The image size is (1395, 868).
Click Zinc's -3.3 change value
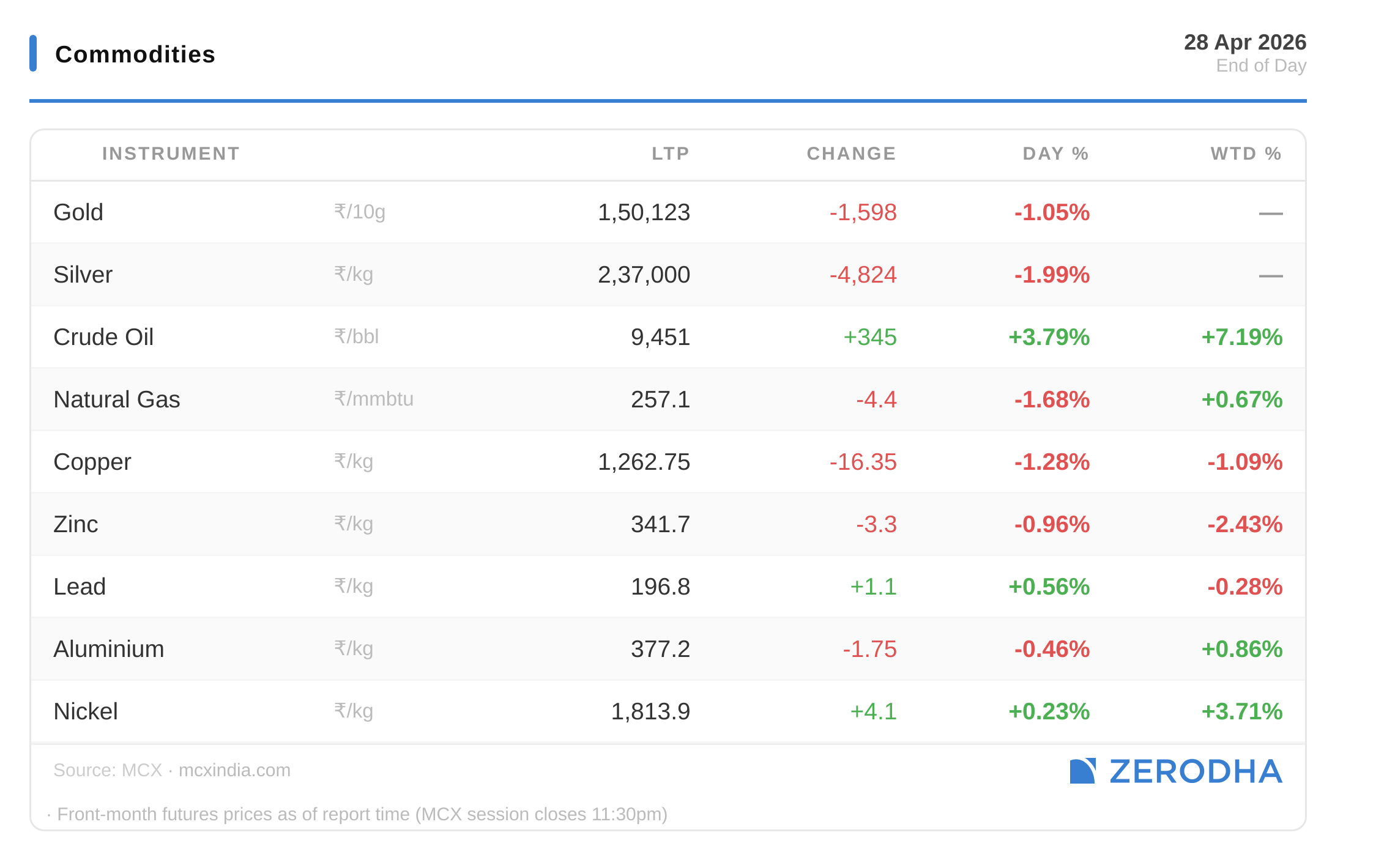(x=876, y=524)
